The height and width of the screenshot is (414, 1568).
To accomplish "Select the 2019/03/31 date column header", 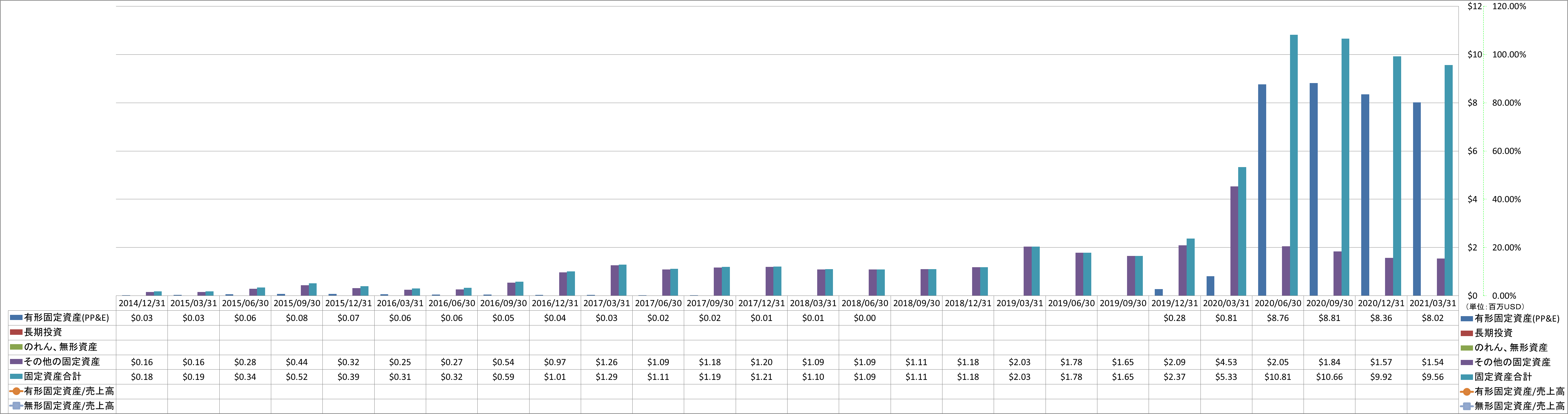I will point(1019,303).
